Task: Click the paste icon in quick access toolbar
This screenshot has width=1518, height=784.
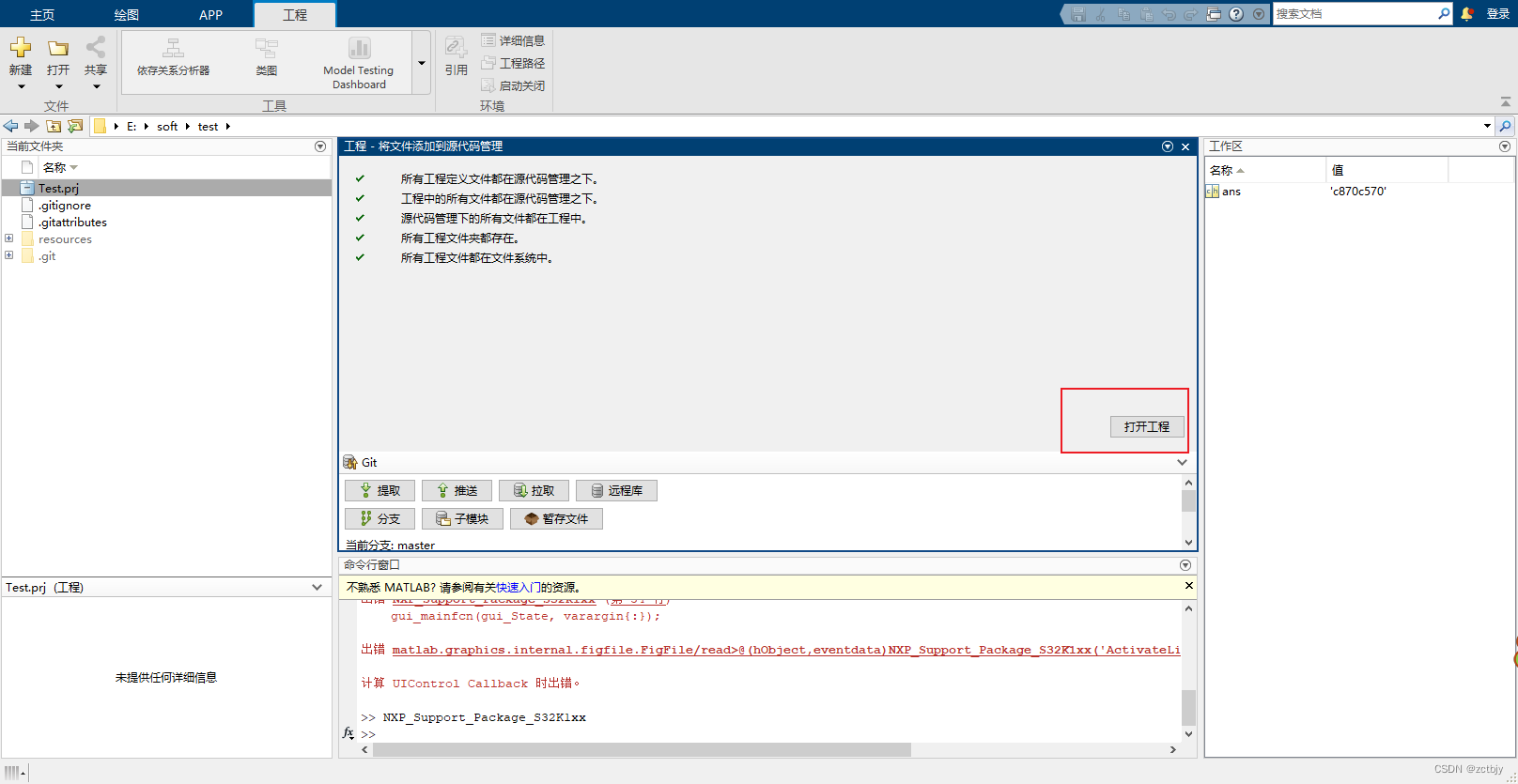Action: coord(1146,14)
